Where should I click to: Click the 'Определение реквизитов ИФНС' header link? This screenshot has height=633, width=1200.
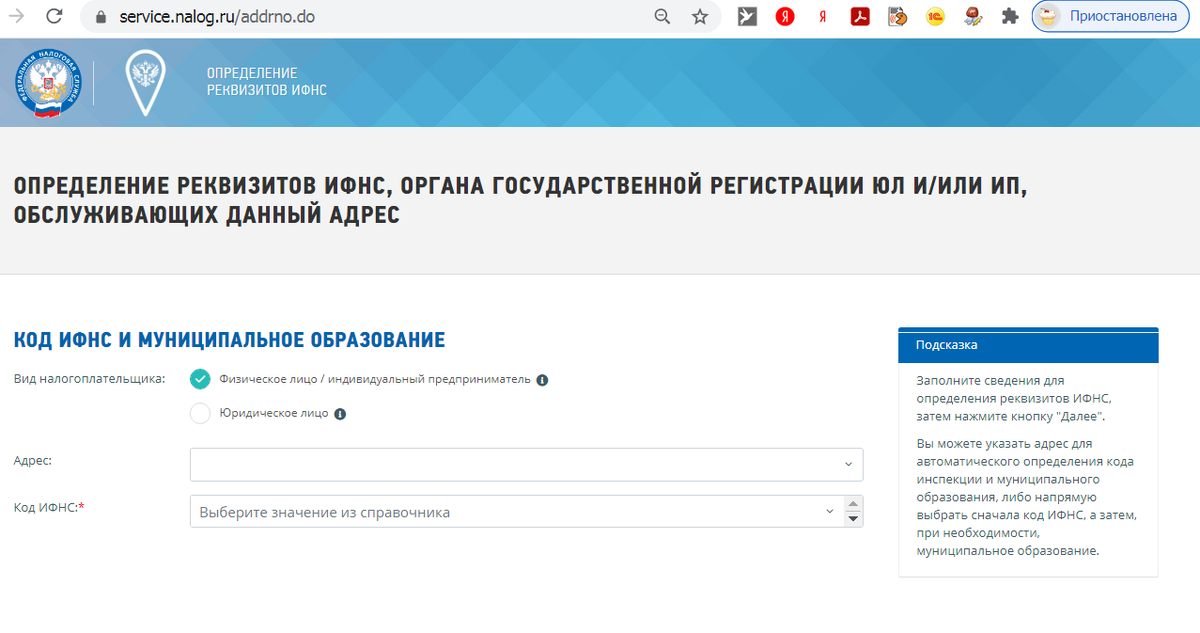(x=266, y=82)
